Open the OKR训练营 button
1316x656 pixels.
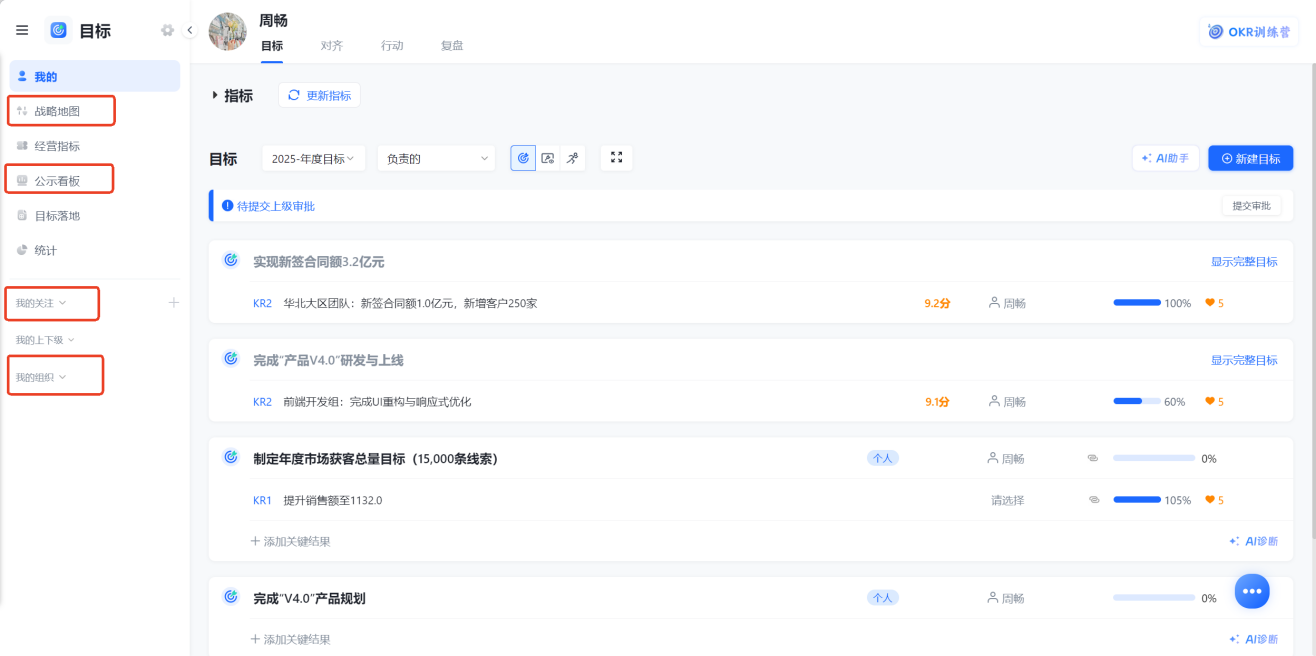[1249, 31]
